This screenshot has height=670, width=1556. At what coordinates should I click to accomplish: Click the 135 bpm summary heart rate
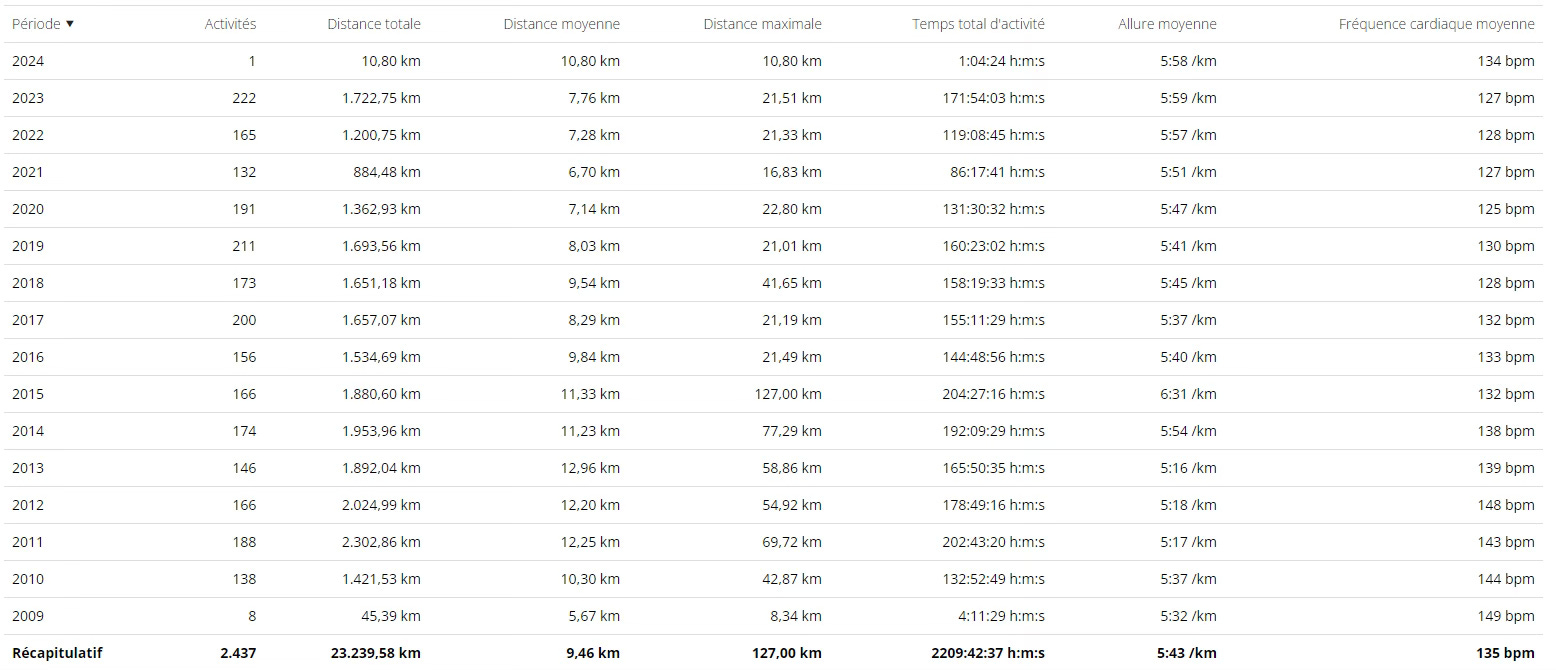tap(1505, 653)
